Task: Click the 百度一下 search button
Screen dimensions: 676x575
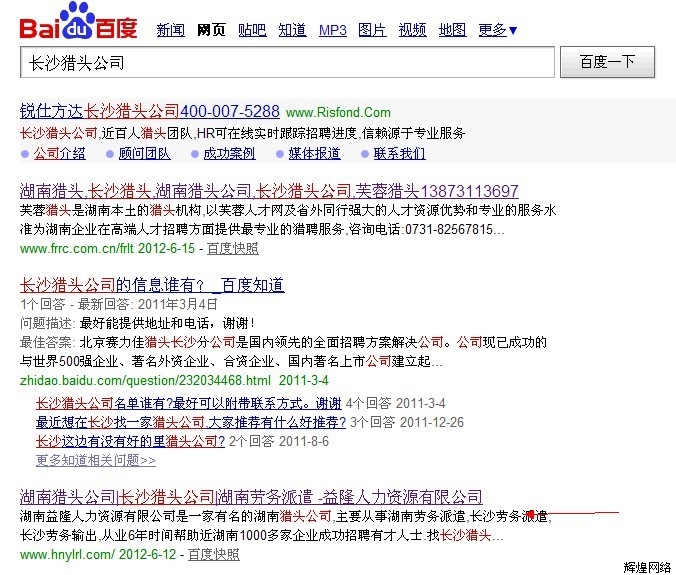Action: (607, 62)
